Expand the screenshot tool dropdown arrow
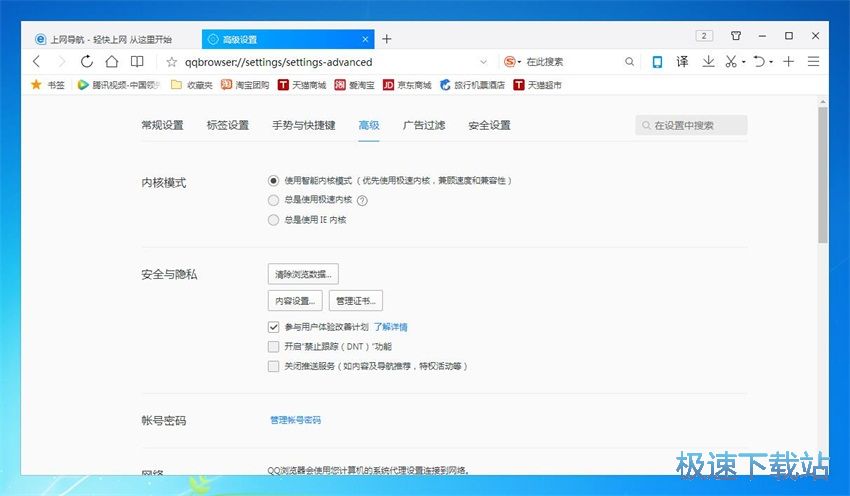850x496 pixels. pyautogui.click(x=744, y=62)
